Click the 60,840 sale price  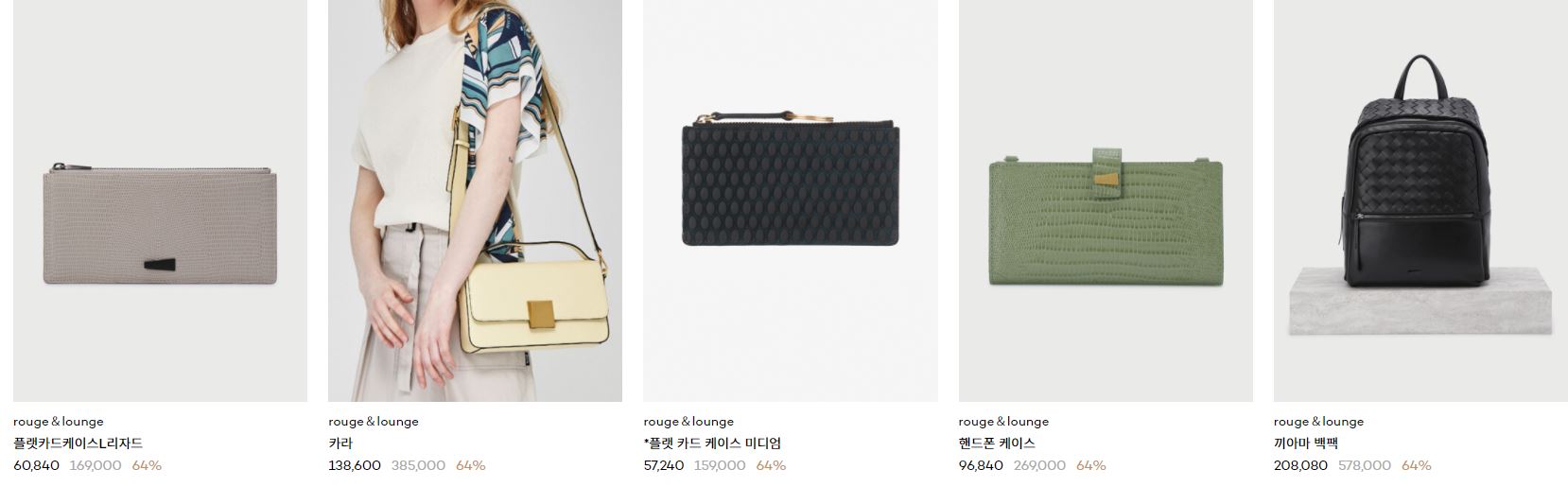coord(36,465)
